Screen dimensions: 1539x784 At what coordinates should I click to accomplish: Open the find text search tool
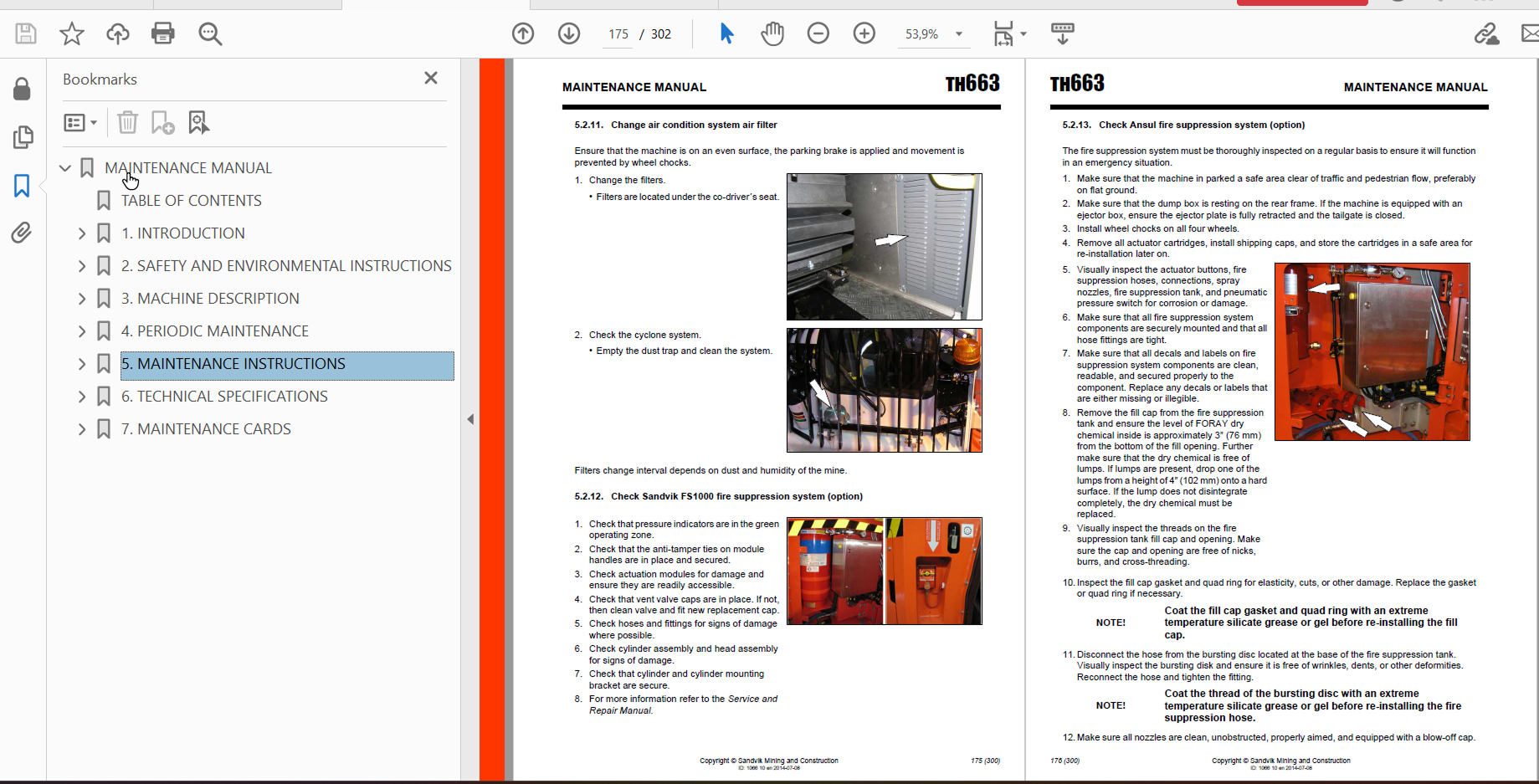click(210, 33)
